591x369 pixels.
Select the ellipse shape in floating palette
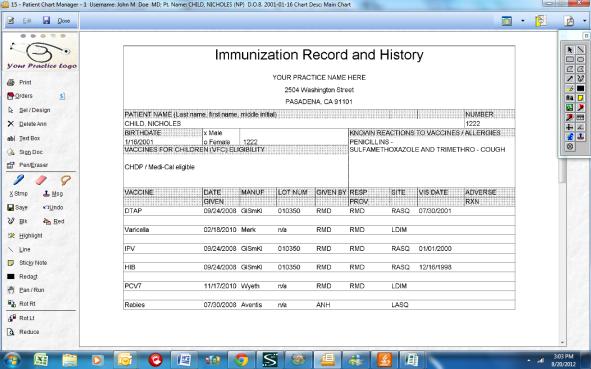(580, 60)
